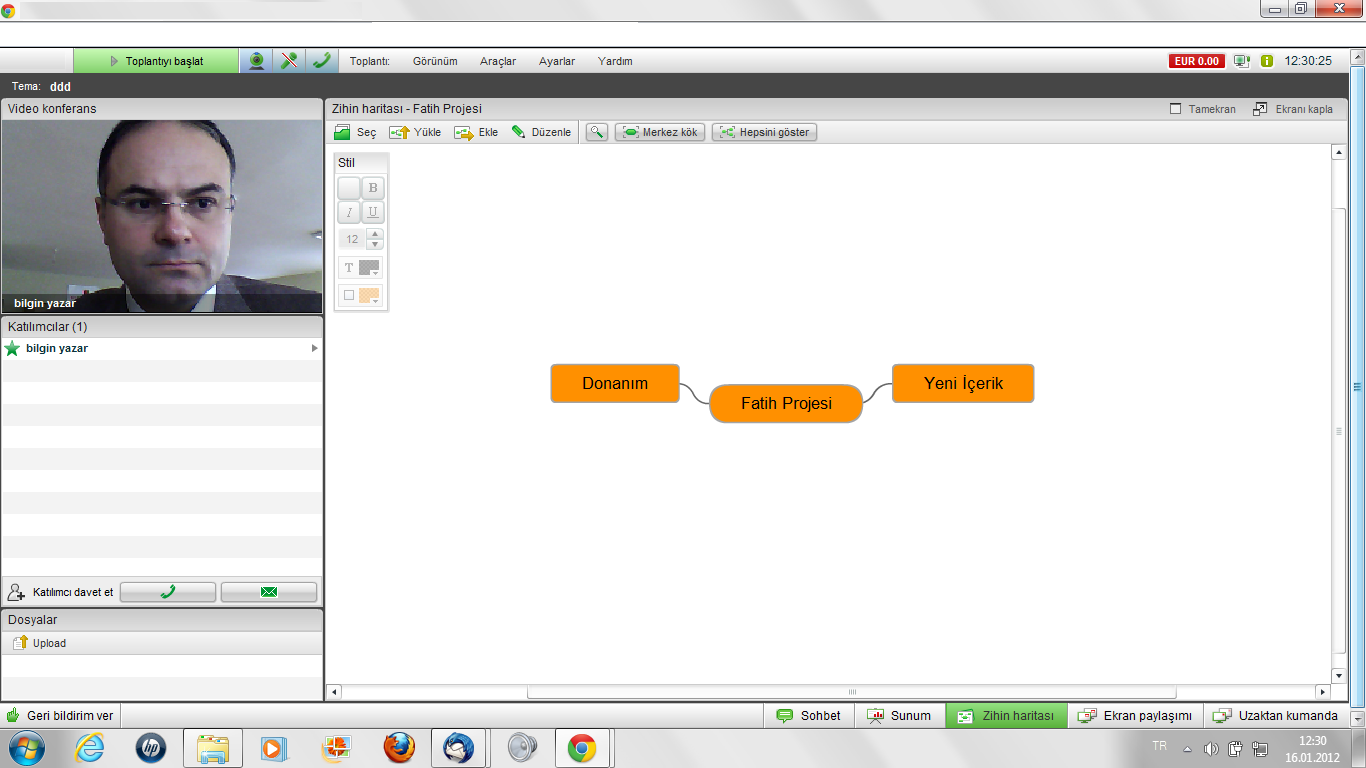Increase font size with up arrow
The image size is (1366, 768).
pos(375,234)
